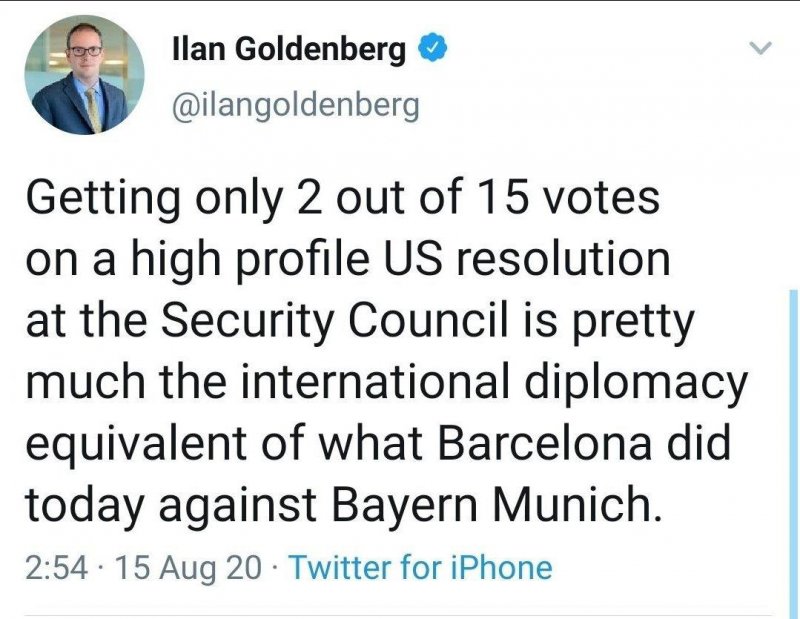Click the 15 Aug 20 date

[190, 568]
